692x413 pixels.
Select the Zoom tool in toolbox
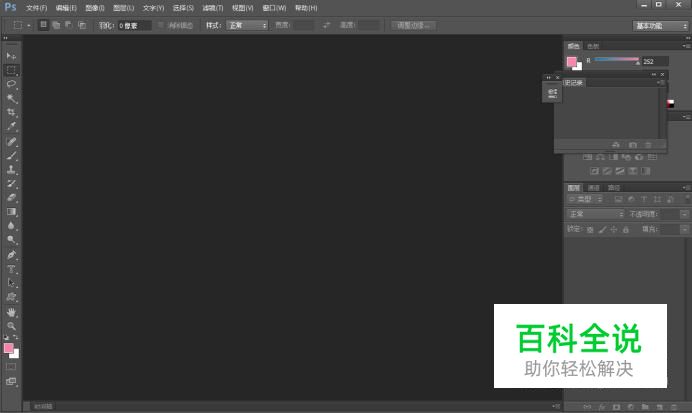click(11, 326)
